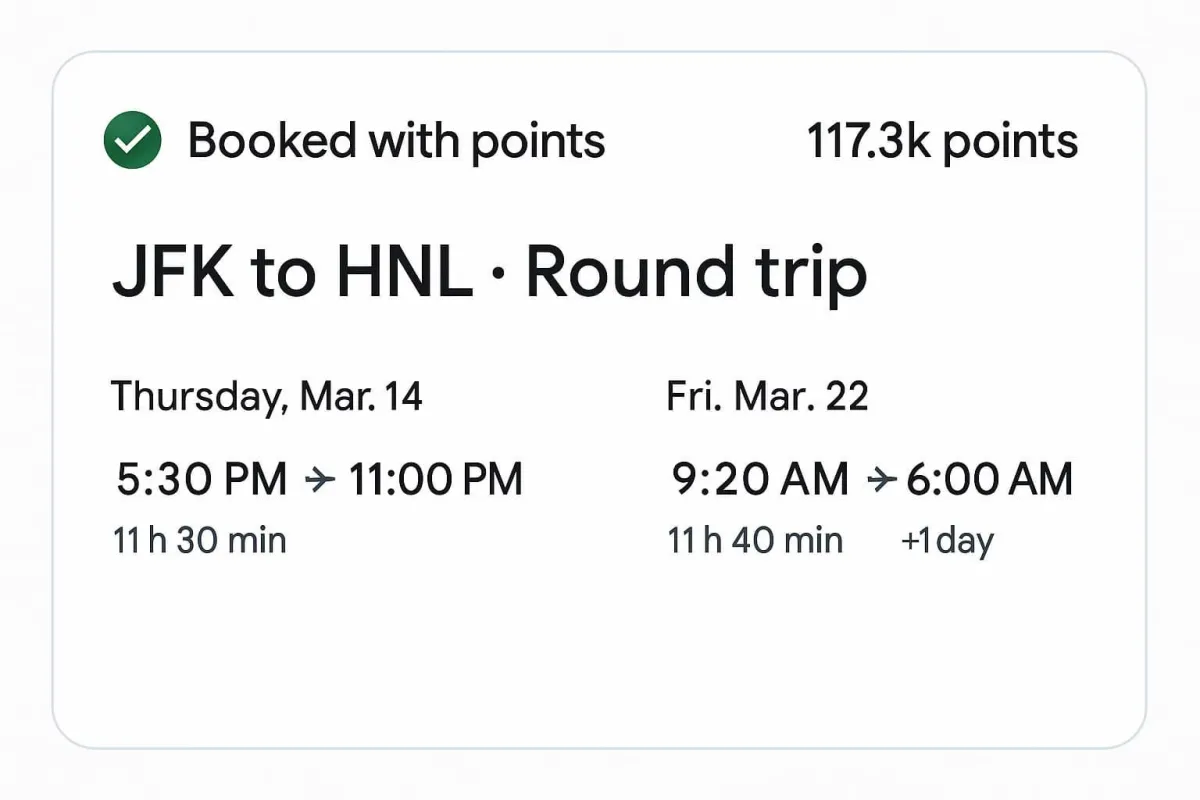This screenshot has width=1200, height=800.
Task: Click the 6:00 AM return arrival
Action: 989,480
